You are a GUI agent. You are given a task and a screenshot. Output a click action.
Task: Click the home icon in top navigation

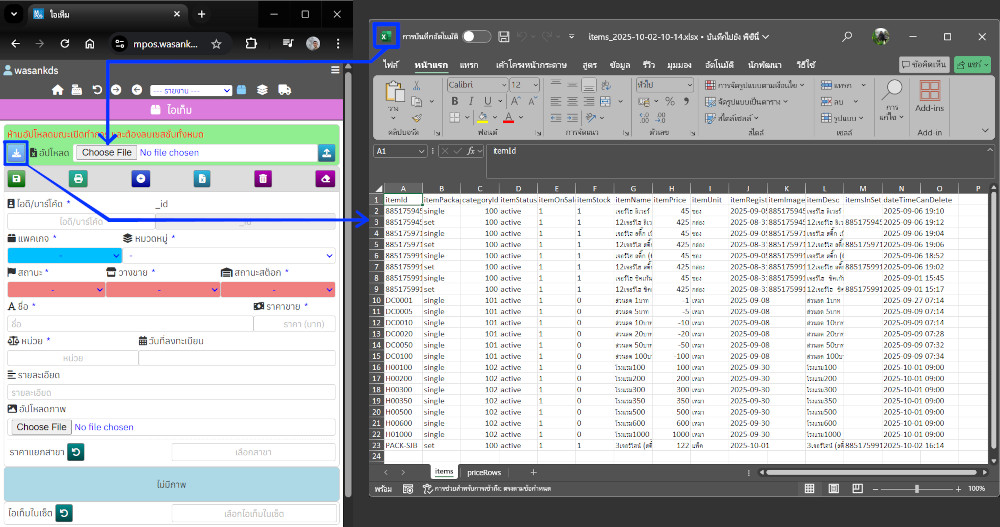point(58,90)
